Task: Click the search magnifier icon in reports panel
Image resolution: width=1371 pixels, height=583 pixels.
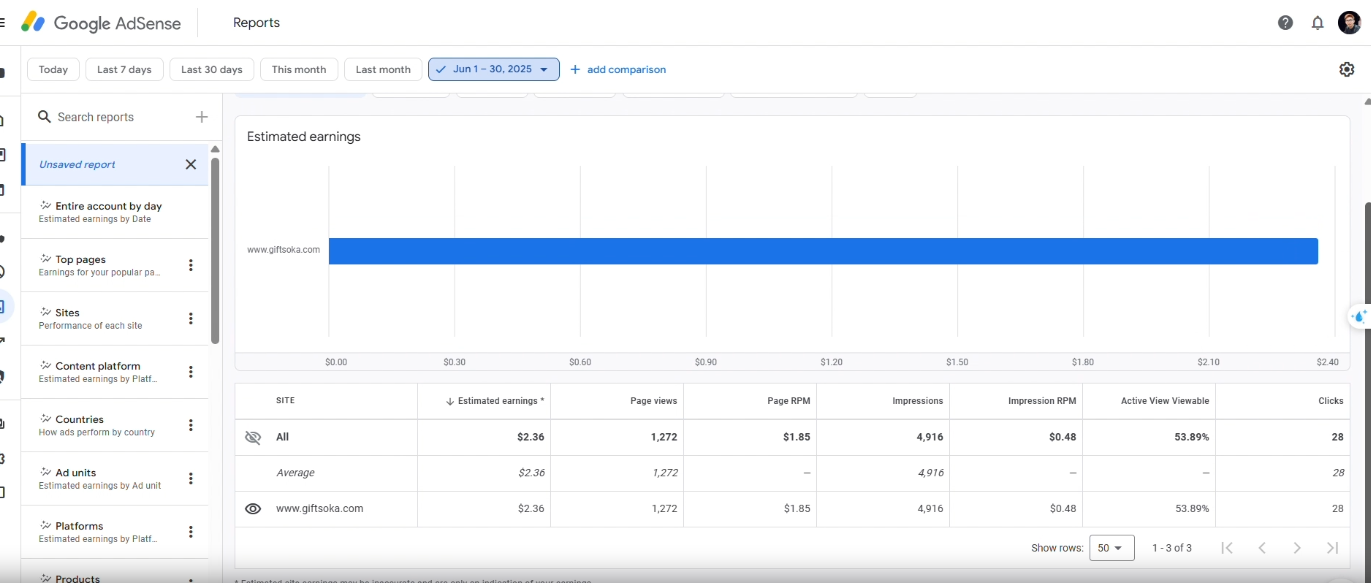Action: (44, 117)
